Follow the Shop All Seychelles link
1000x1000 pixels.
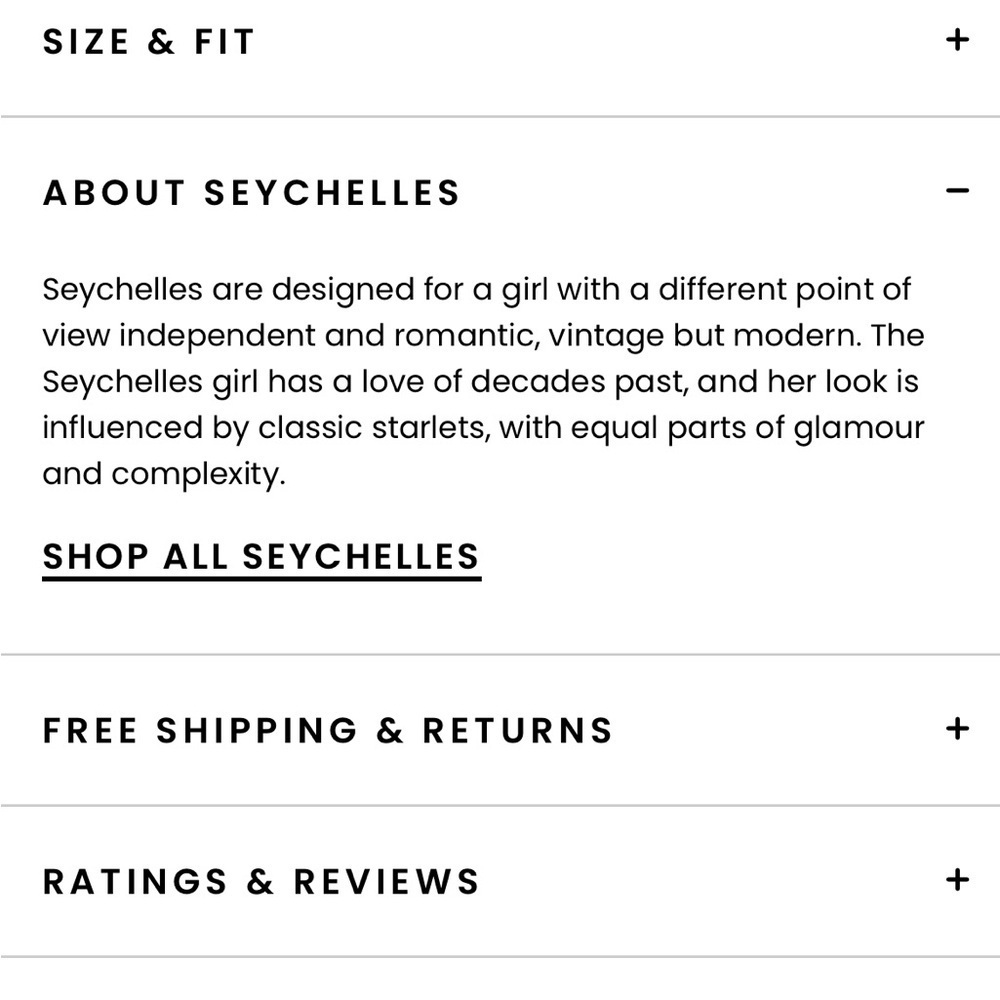(261, 559)
